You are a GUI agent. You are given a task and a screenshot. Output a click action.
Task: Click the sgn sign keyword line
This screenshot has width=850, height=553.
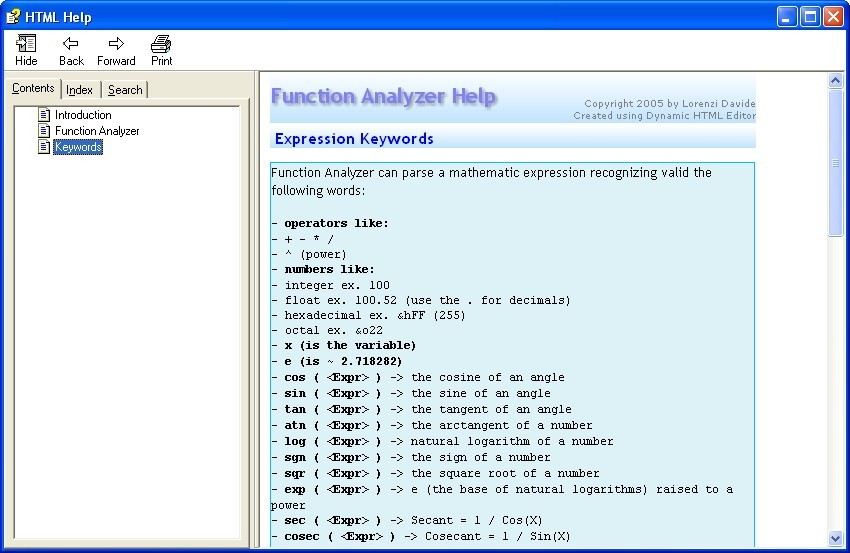pos(411,458)
